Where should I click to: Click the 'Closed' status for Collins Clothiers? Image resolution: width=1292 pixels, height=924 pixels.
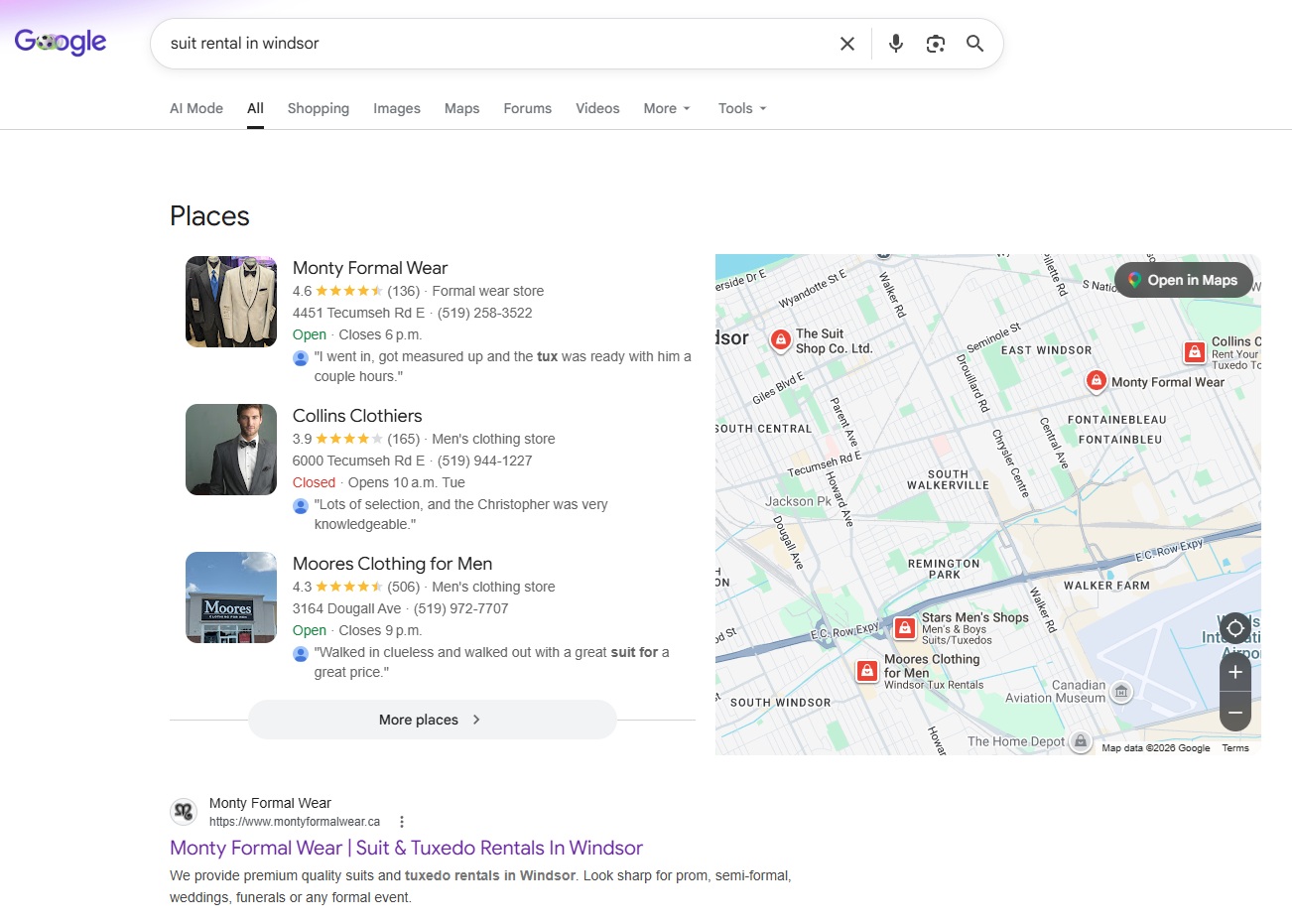pos(314,482)
